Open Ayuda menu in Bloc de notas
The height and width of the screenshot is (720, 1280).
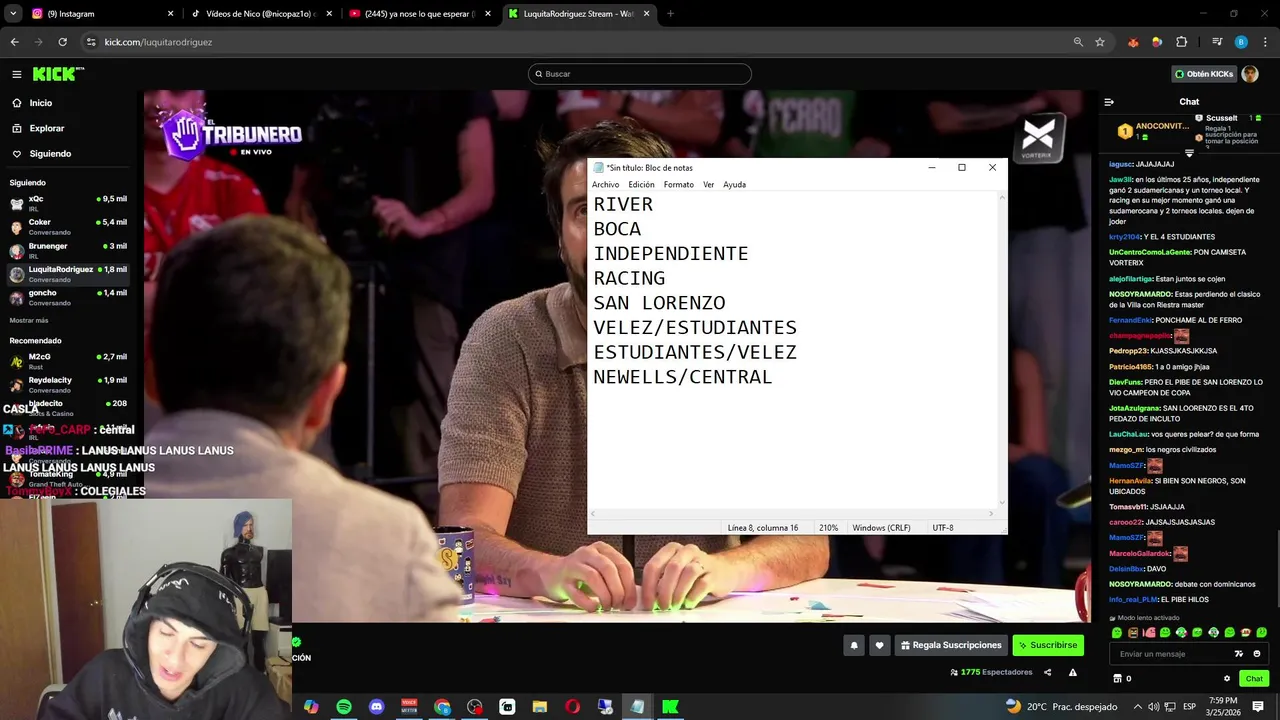click(x=734, y=185)
